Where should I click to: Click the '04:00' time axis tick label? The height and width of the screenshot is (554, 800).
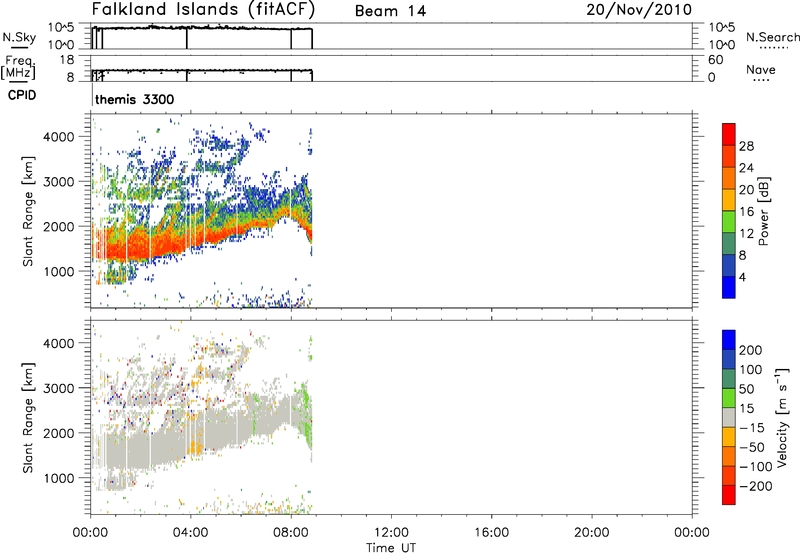pos(191,533)
